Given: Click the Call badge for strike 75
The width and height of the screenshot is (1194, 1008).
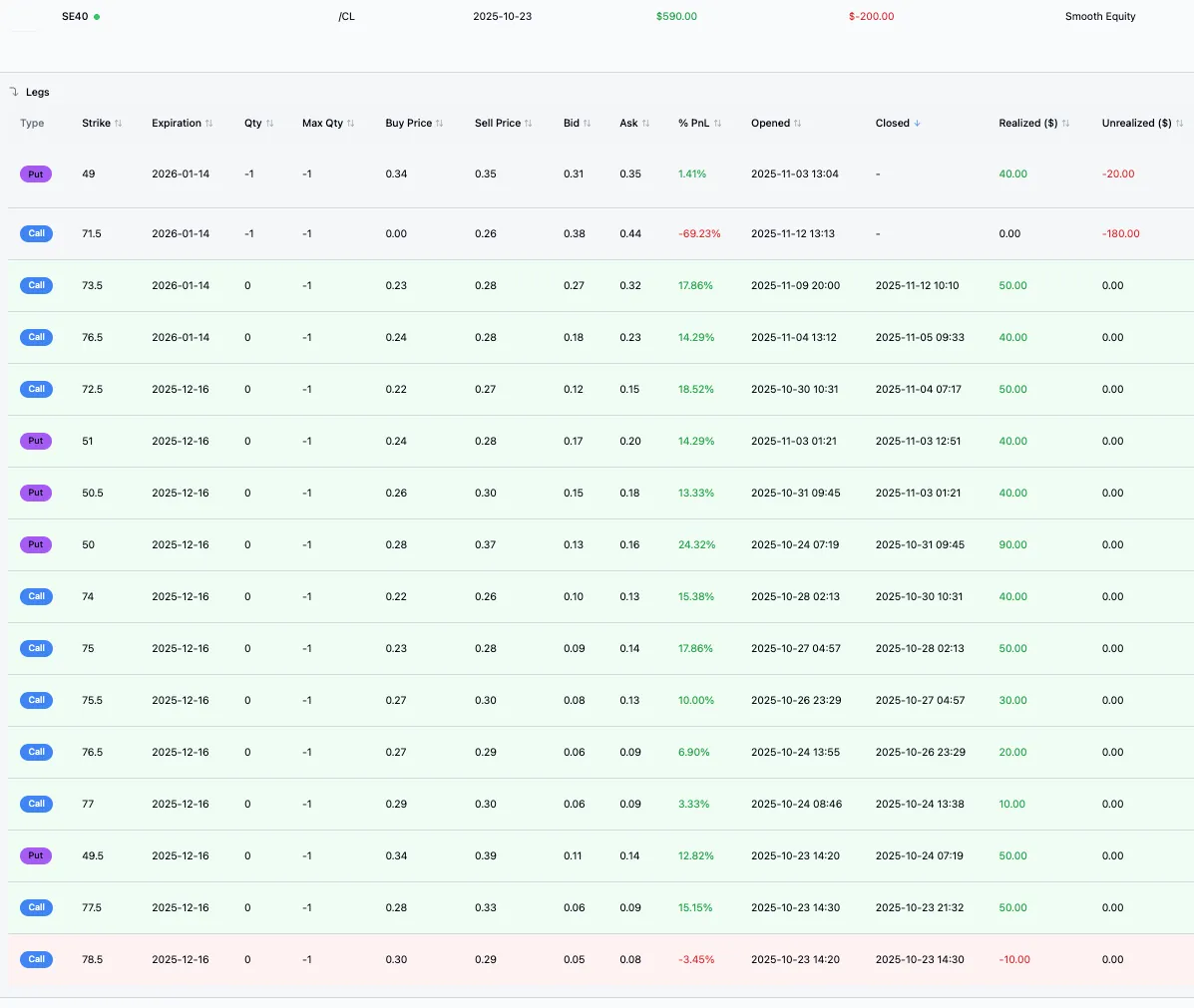Looking at the screenshot, I should pyautogui.click(x=37, y=648).
